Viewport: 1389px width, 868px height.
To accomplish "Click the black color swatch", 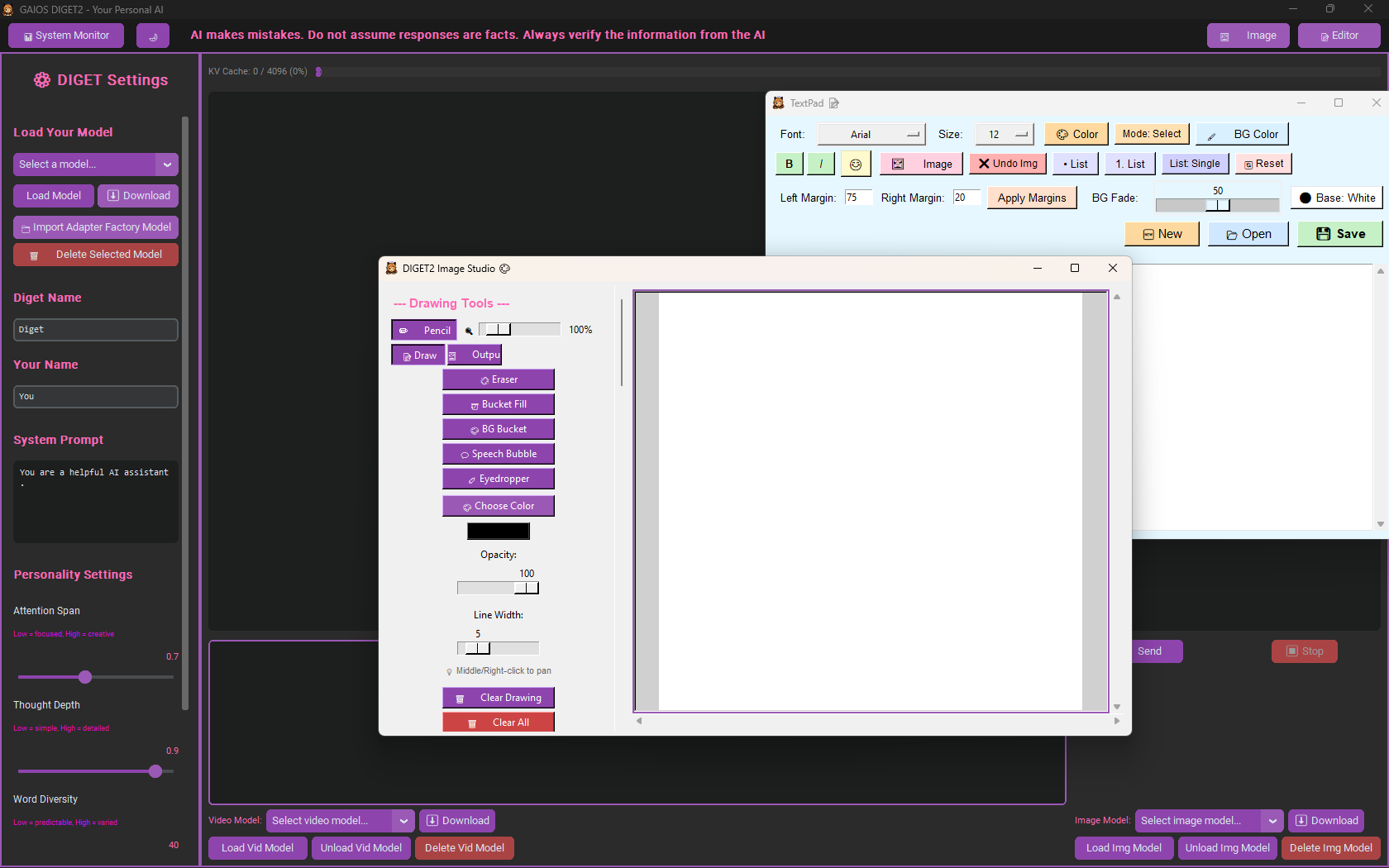I will point(498,530).
